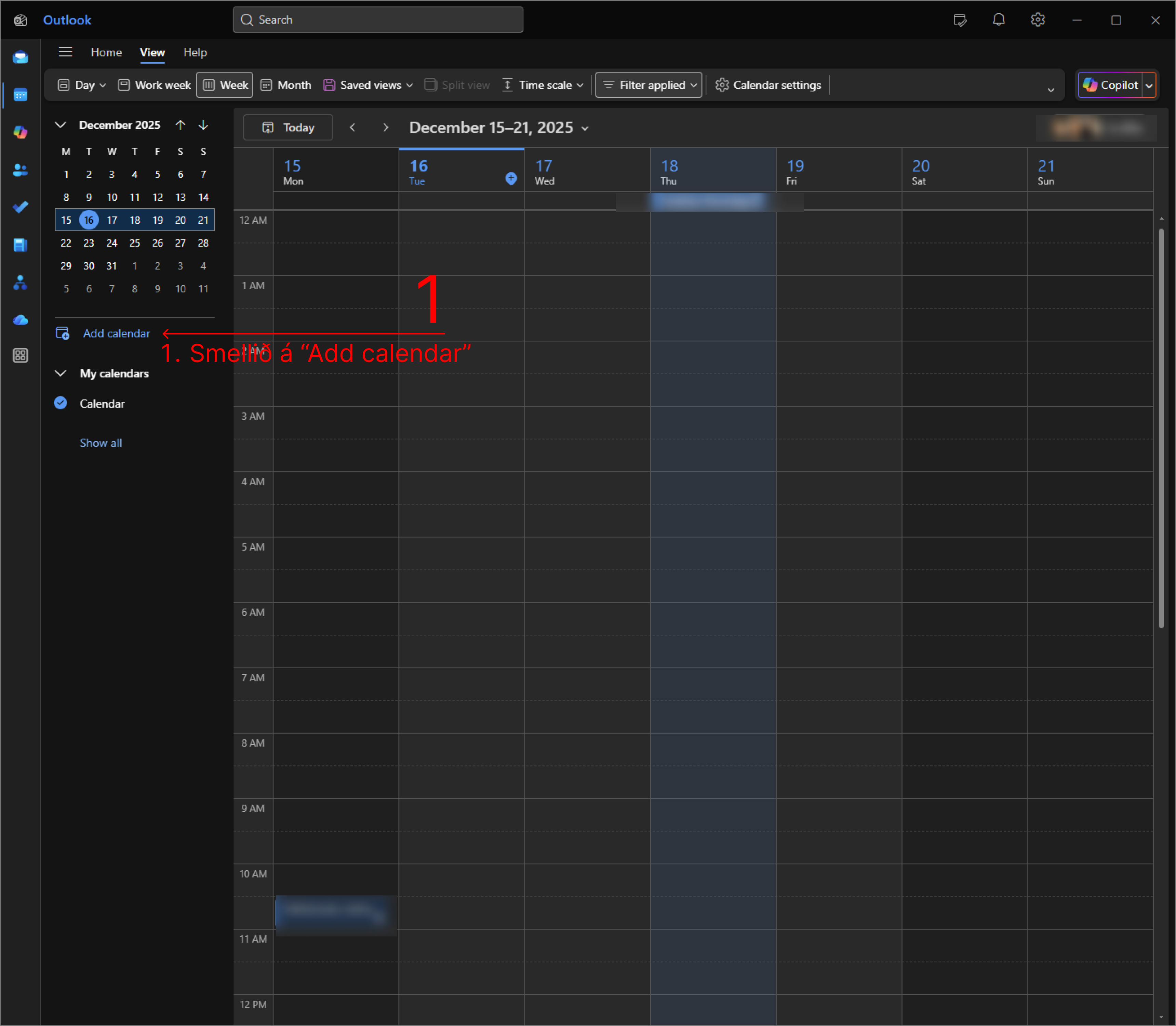Toggle the hamburger navigation pane button
Image resolution: width=1176 pixels, height=1026 pixels.
click(65, 52)
